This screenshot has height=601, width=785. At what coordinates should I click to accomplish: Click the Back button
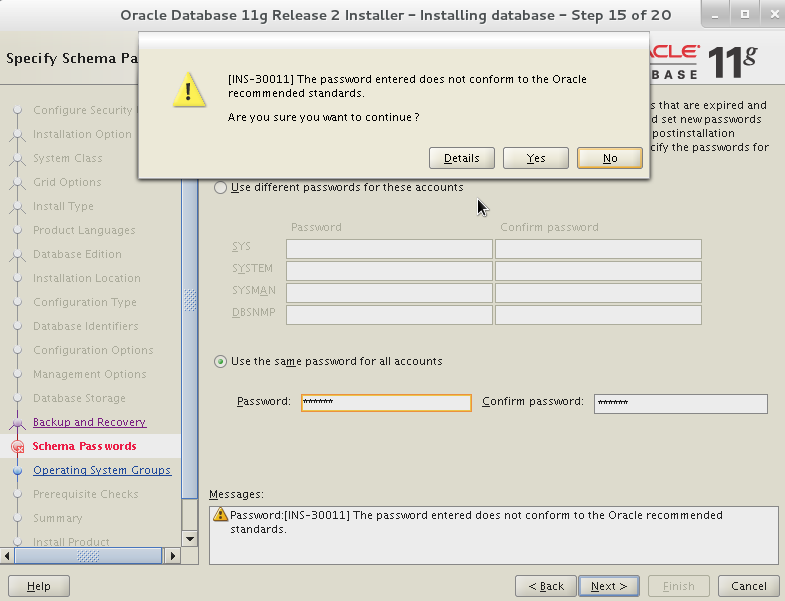tap(546, 586)
